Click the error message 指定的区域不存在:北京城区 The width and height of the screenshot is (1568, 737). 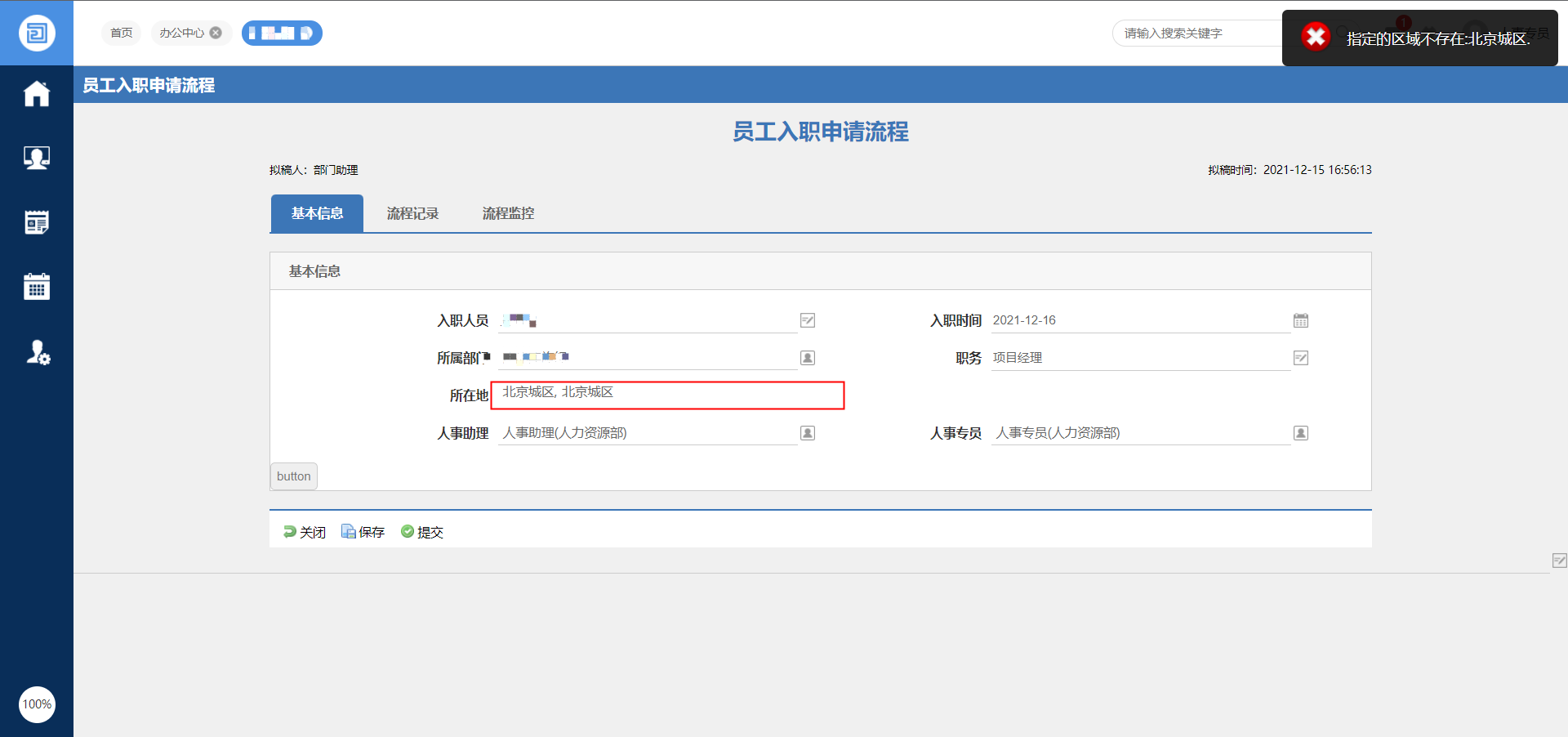click(x=1438, y=38)
